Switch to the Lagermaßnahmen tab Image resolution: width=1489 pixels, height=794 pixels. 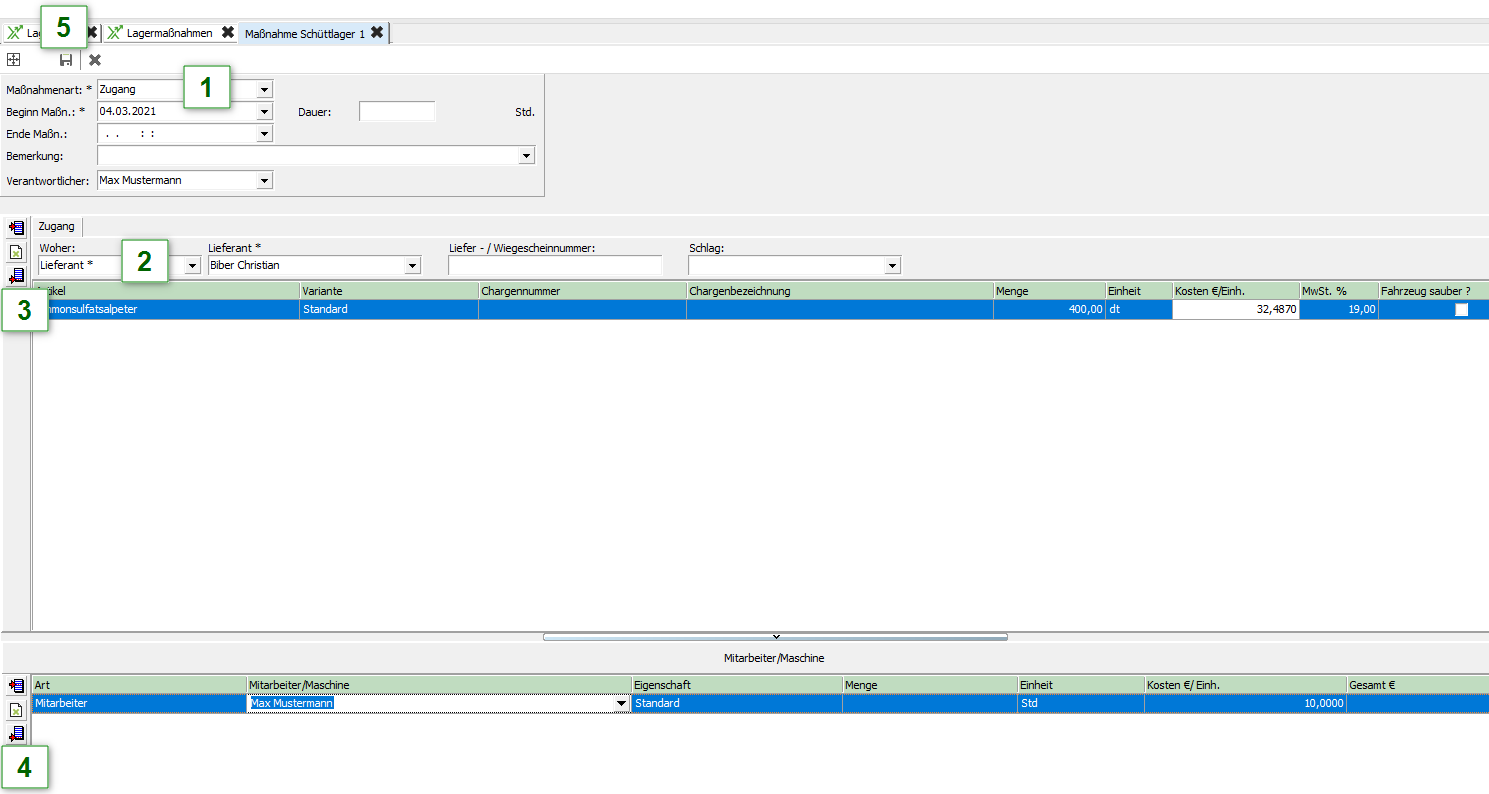[x=169, y=33]
